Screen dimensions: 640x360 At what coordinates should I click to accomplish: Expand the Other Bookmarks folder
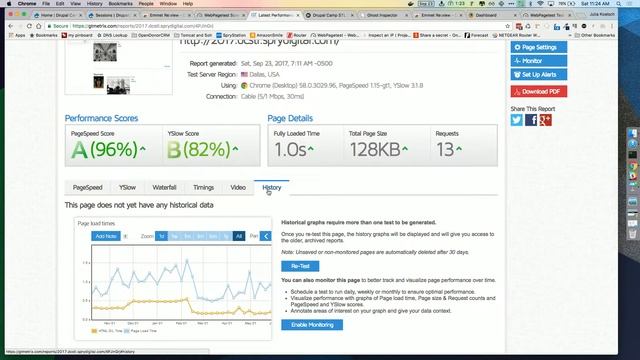tap(595, 36)
